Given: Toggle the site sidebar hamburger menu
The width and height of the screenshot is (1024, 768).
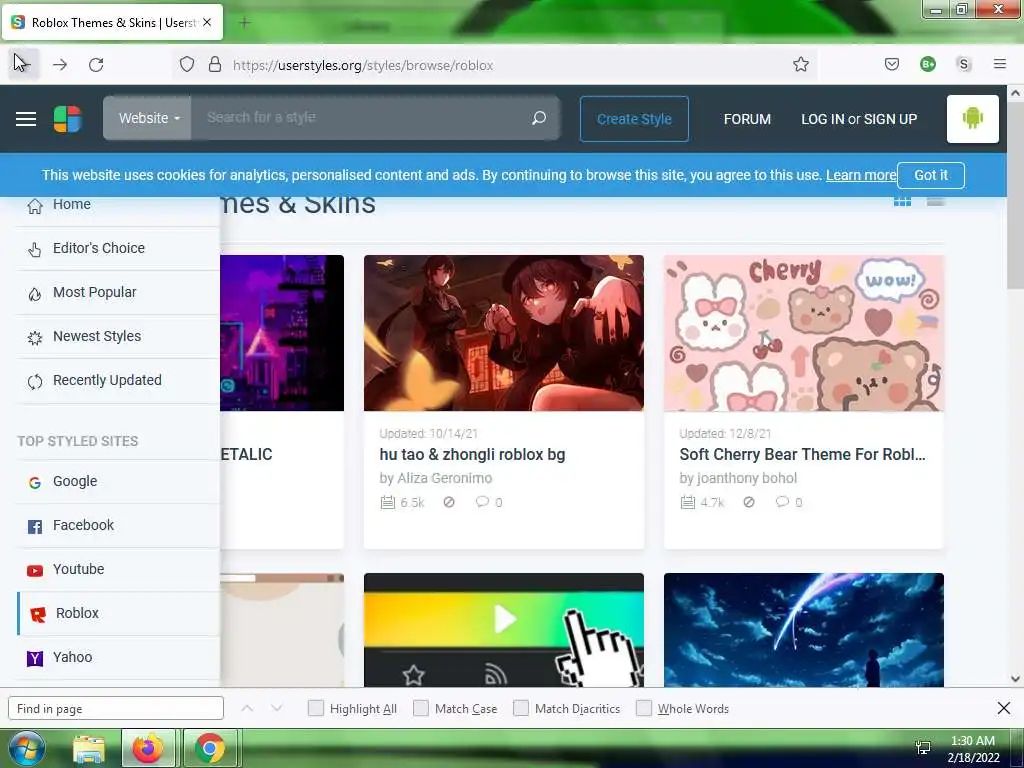Looking at the screenshot, I should point(26,119).
